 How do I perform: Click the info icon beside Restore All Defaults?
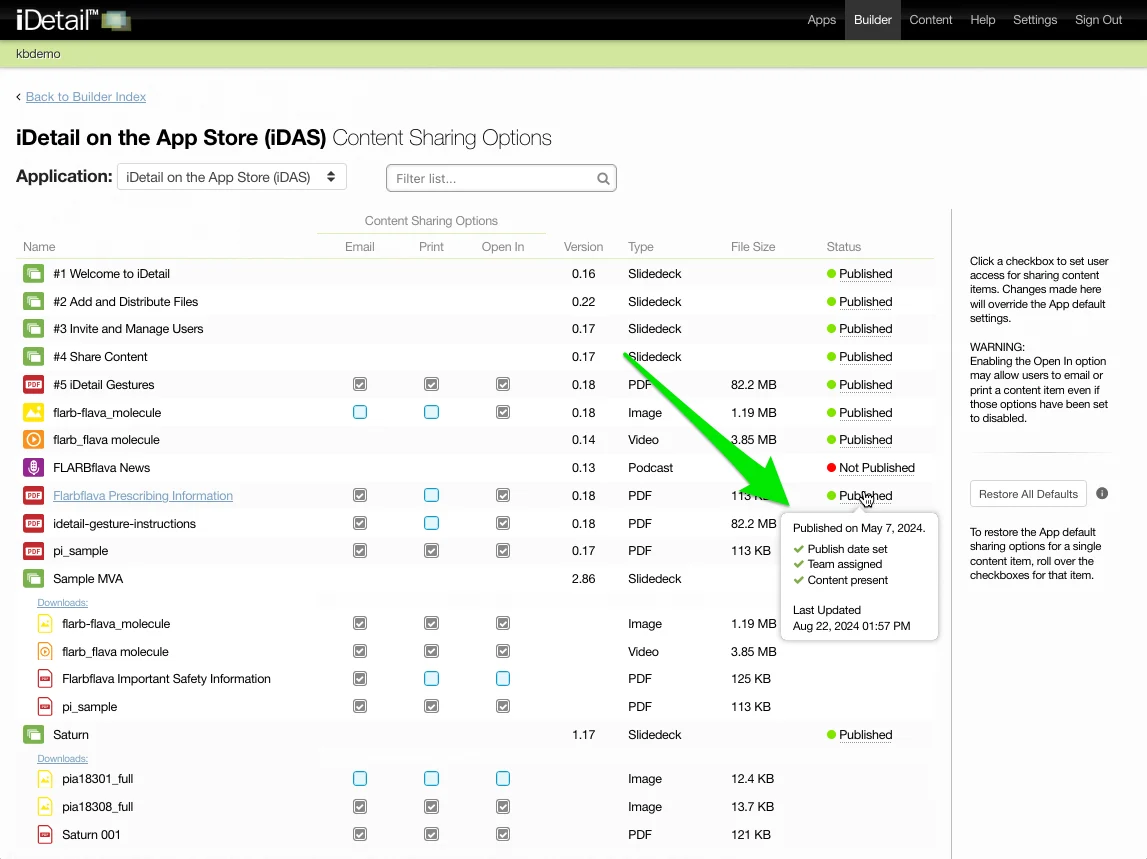(x=1102, y=494)
